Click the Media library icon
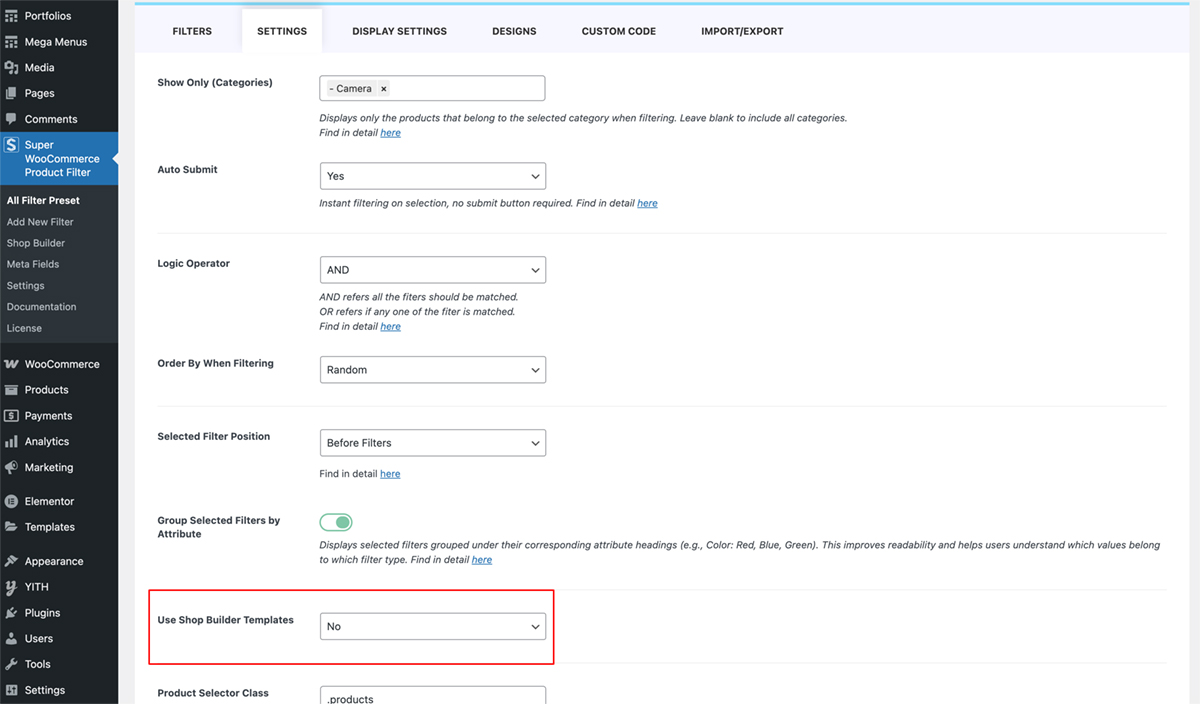 point(12,68)
